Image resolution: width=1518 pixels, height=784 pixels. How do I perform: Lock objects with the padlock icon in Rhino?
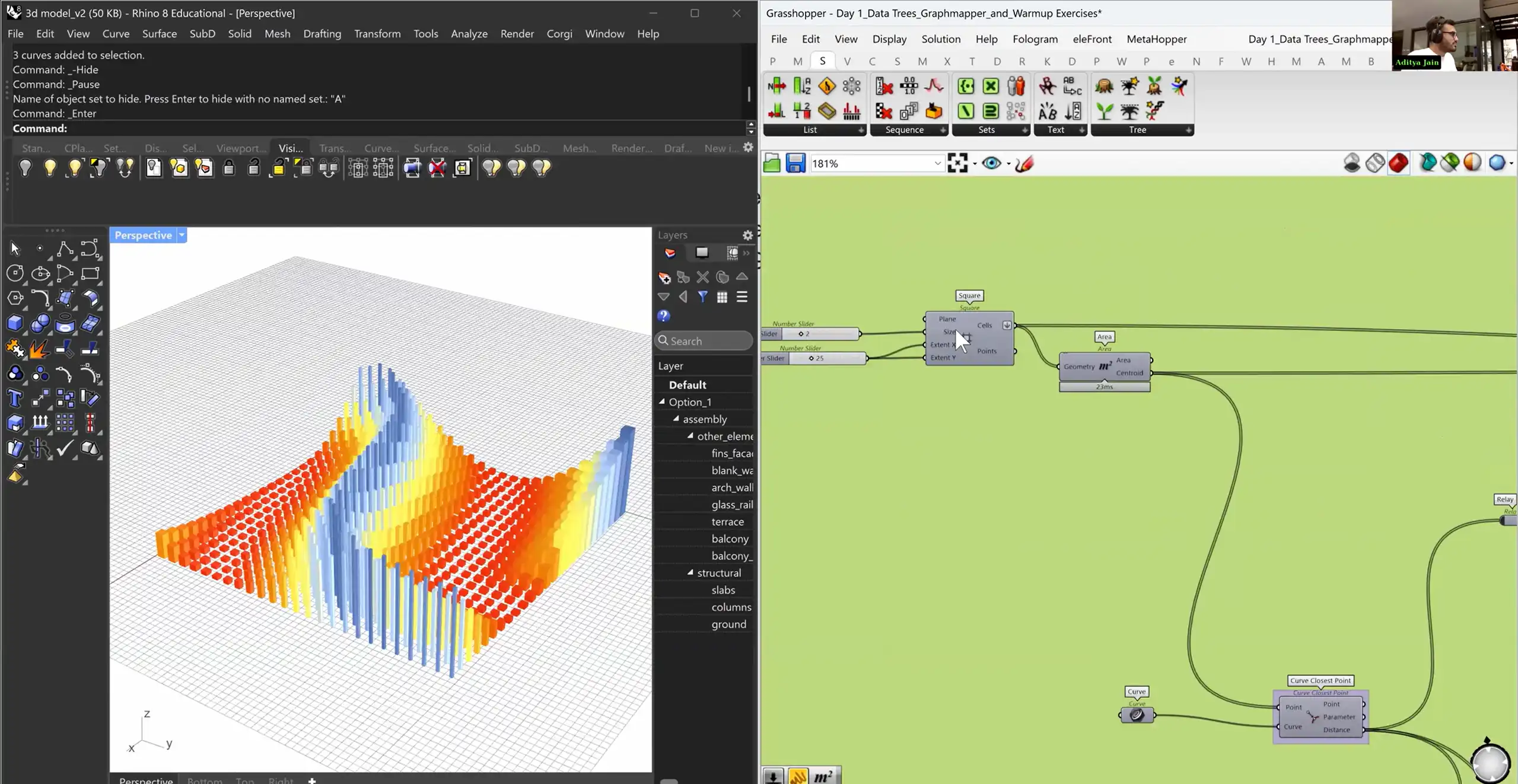[230, 168]
